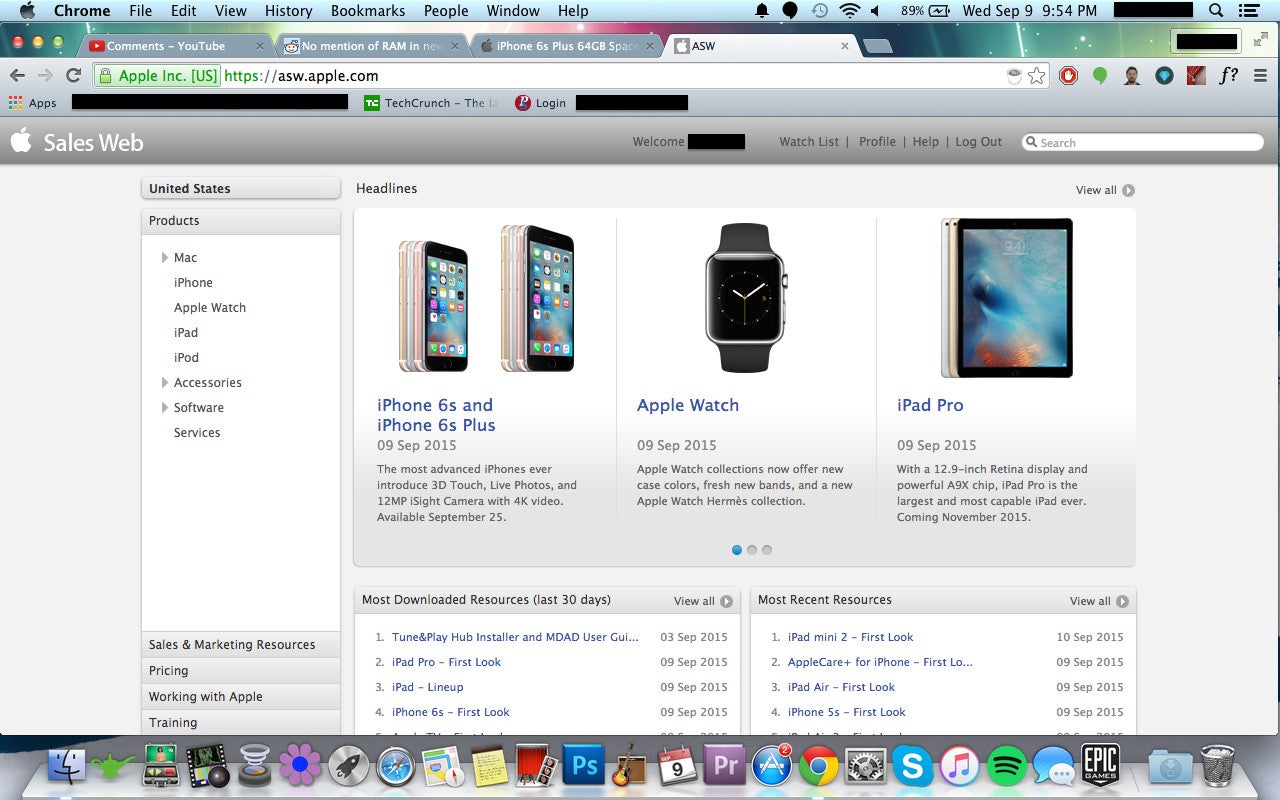Click the Watch List link
The image size is (1280, 800).
click(809, 142)
